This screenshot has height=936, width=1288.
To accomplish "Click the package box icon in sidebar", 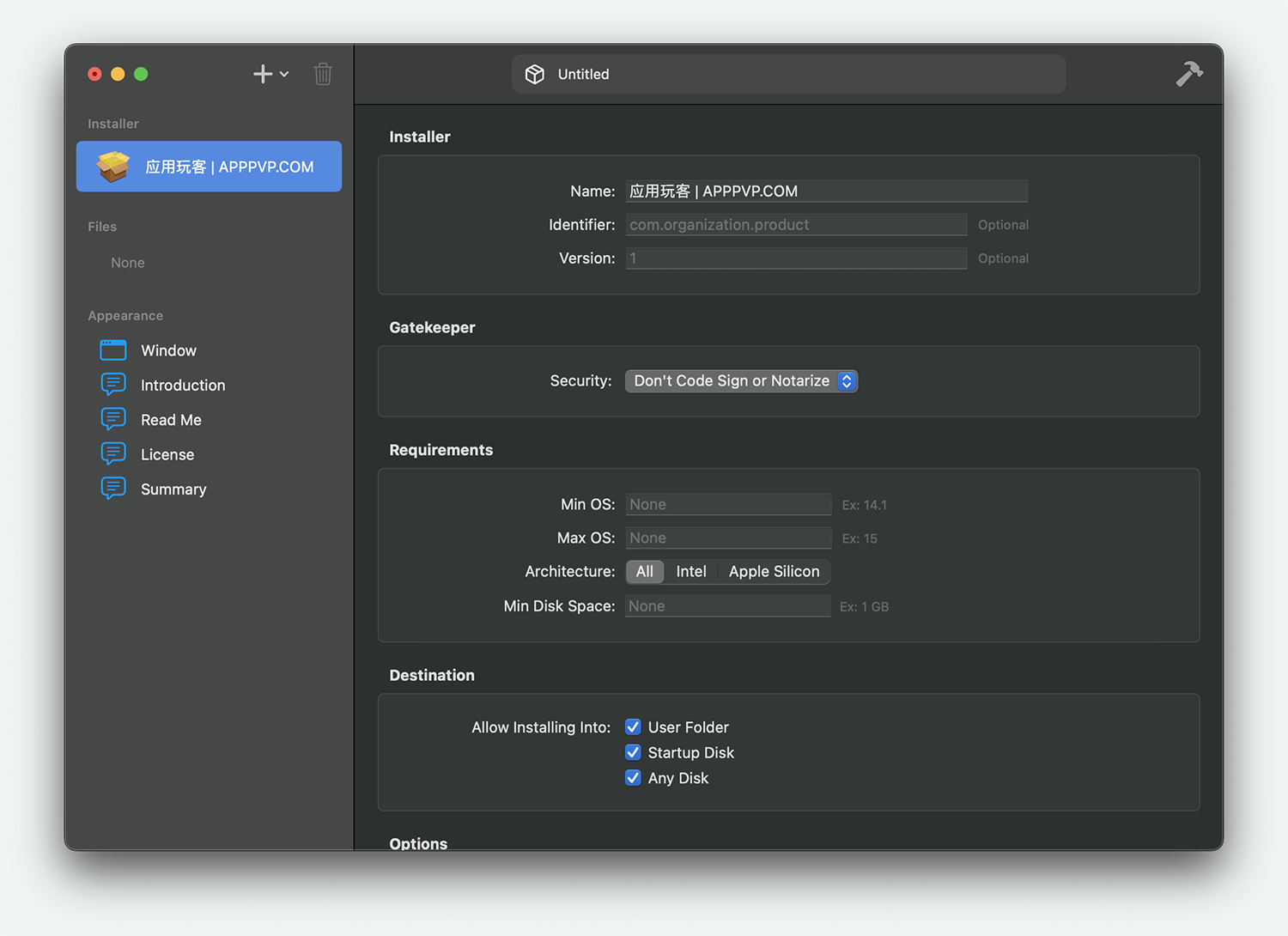I will pos(113,167).
